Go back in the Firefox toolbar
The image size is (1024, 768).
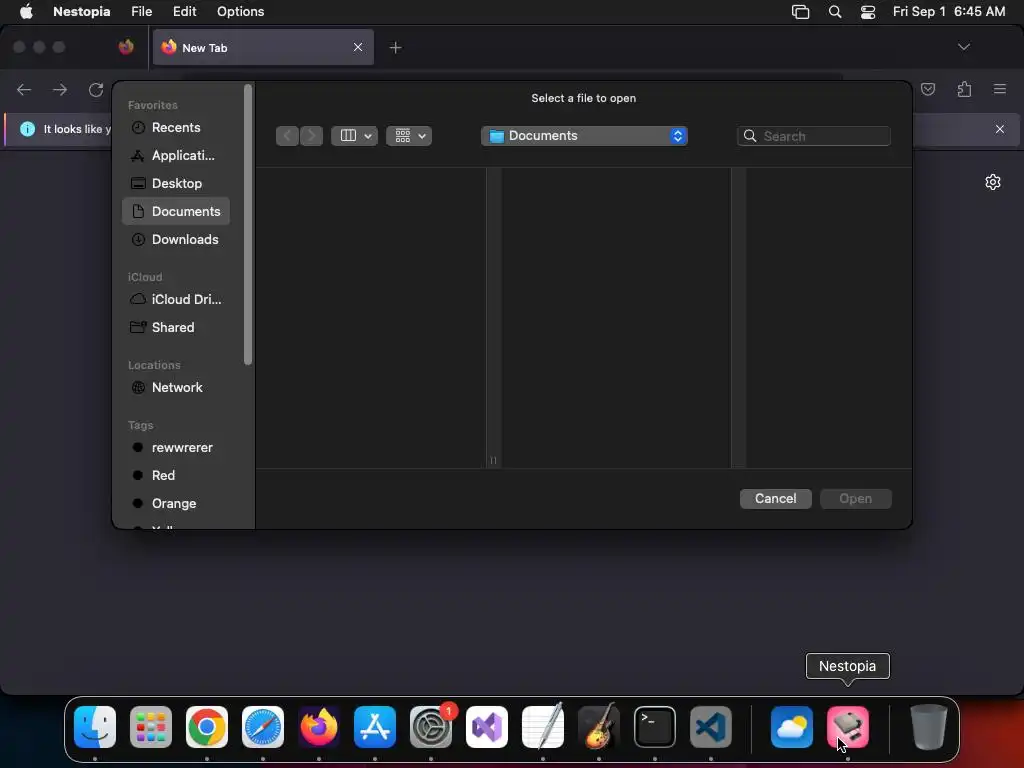[24, 89]
